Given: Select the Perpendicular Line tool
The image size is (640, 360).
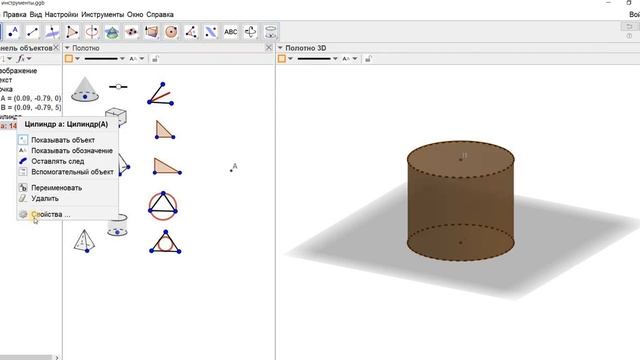Looking at the screenshot, I should (x=52, y=32).
